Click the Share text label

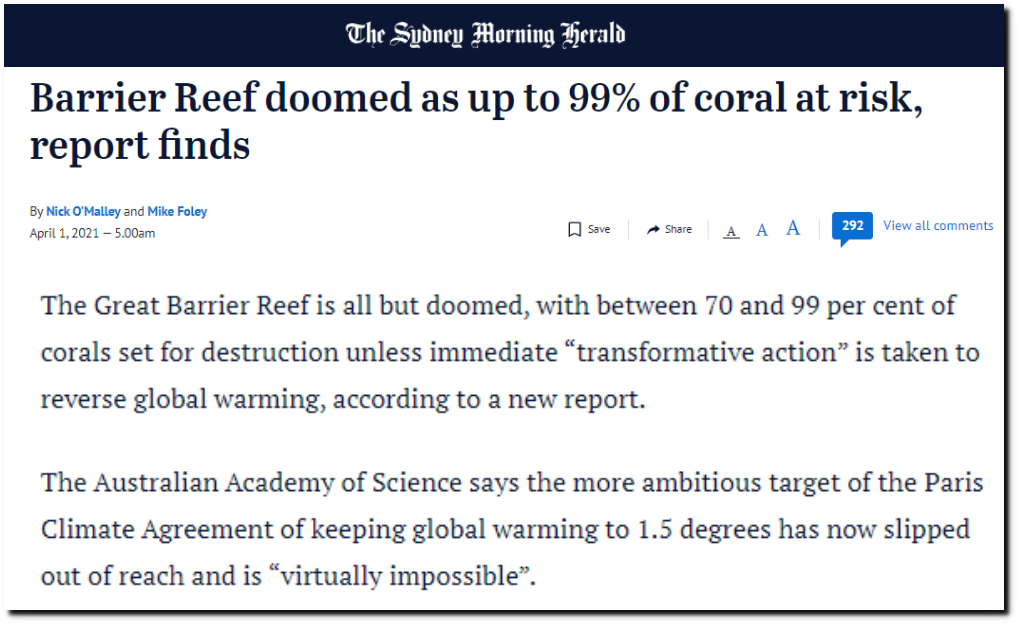click(678, 229)
